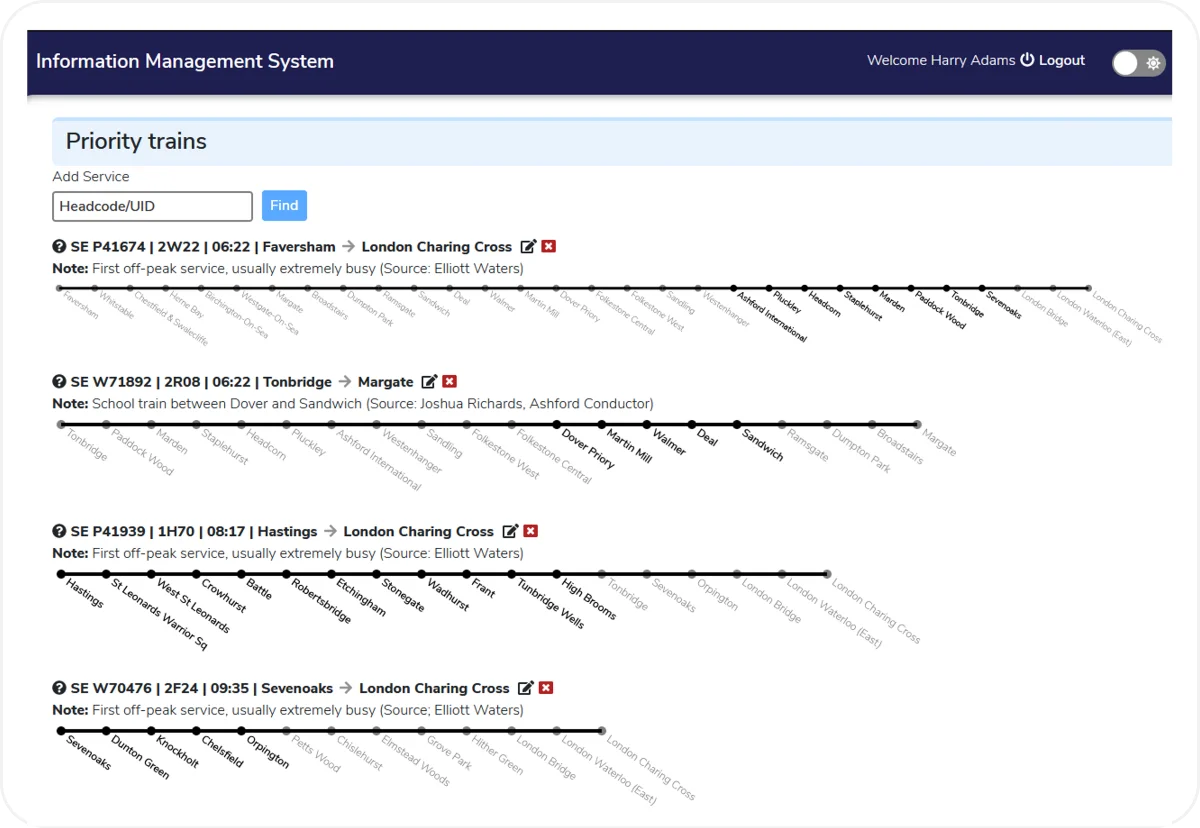The width and height of the screenshot is (1200, 828).
Task: Select the Petts Wood stop on 2F24 line
Action: coord(286,731)
